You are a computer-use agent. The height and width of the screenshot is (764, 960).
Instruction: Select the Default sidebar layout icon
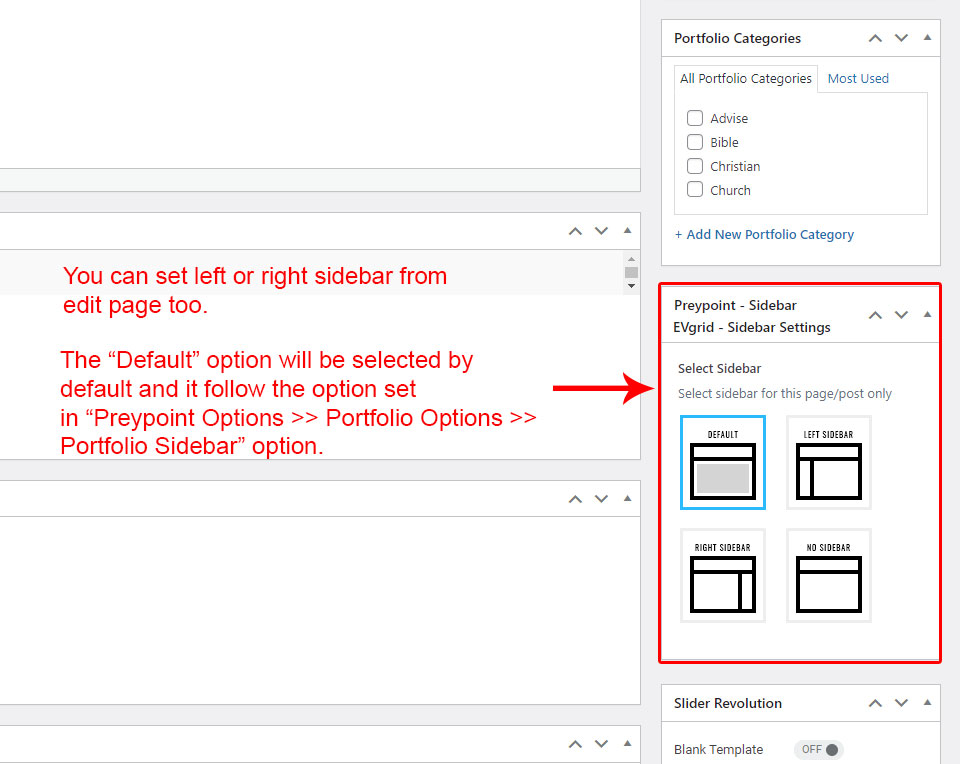pos(722,463)
